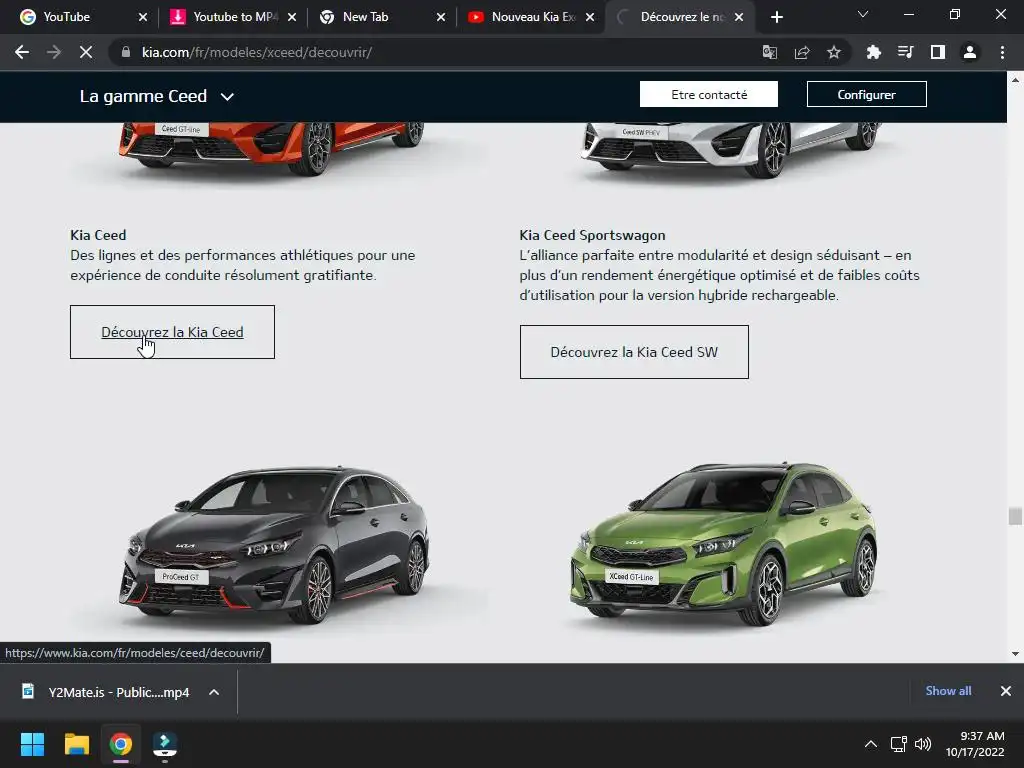Click Découvrez la Kia Ceed link
This screenshot has width=1024, height=768.
click(172, 332)
